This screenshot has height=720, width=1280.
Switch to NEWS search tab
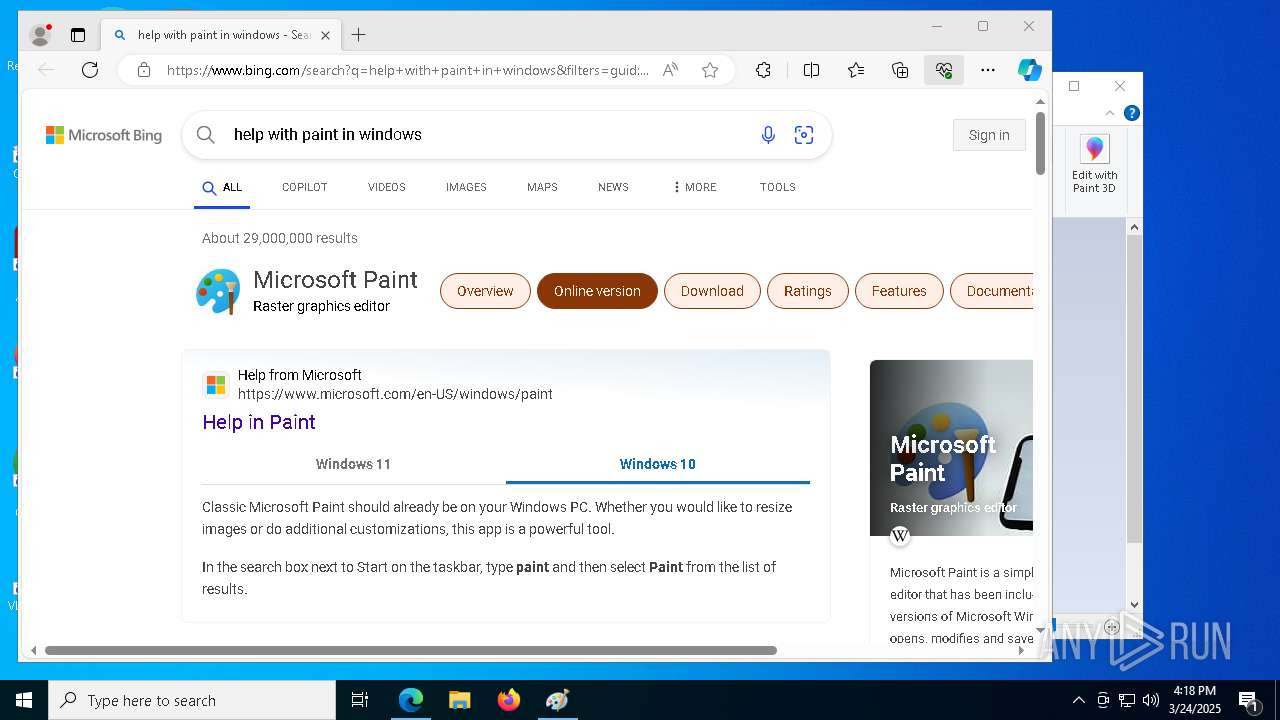pos(613,187)
